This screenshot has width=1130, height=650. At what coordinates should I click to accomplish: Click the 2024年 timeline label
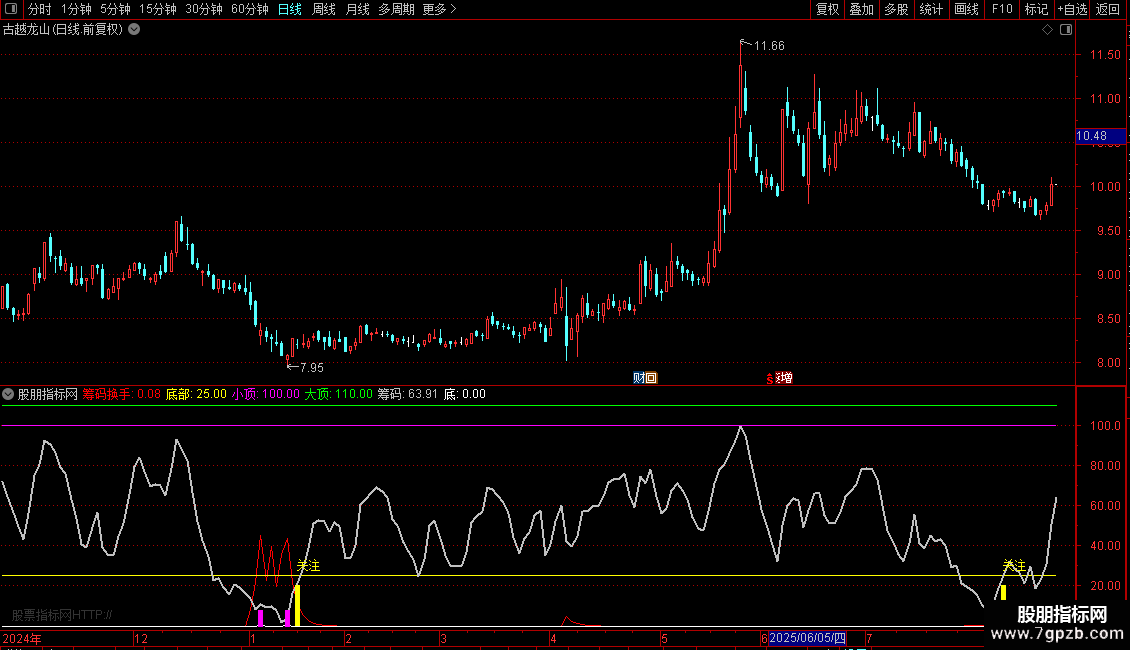pyautogui.click(x=22, y=638)
